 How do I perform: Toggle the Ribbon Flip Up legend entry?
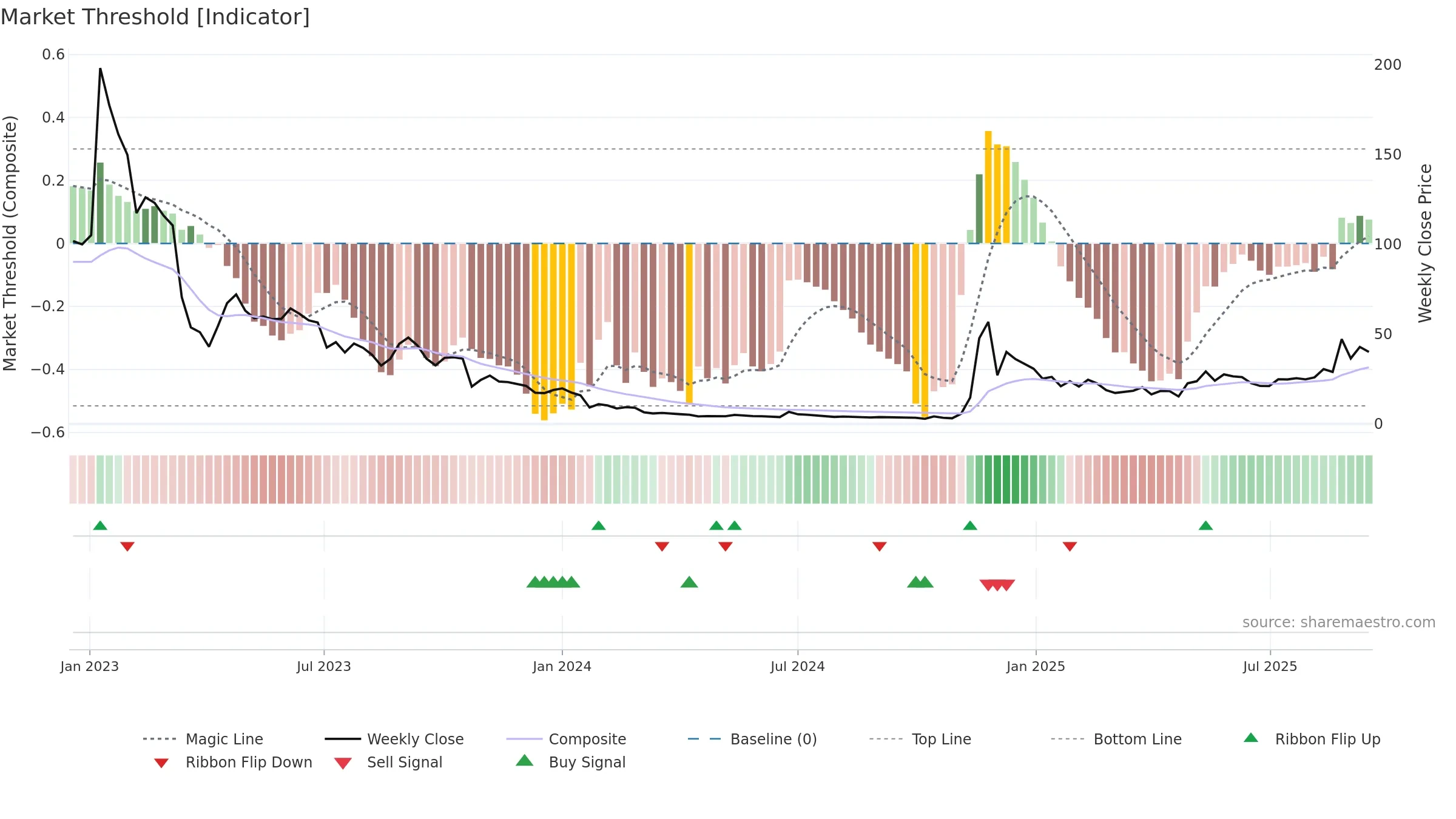(x=1312, y=739)
